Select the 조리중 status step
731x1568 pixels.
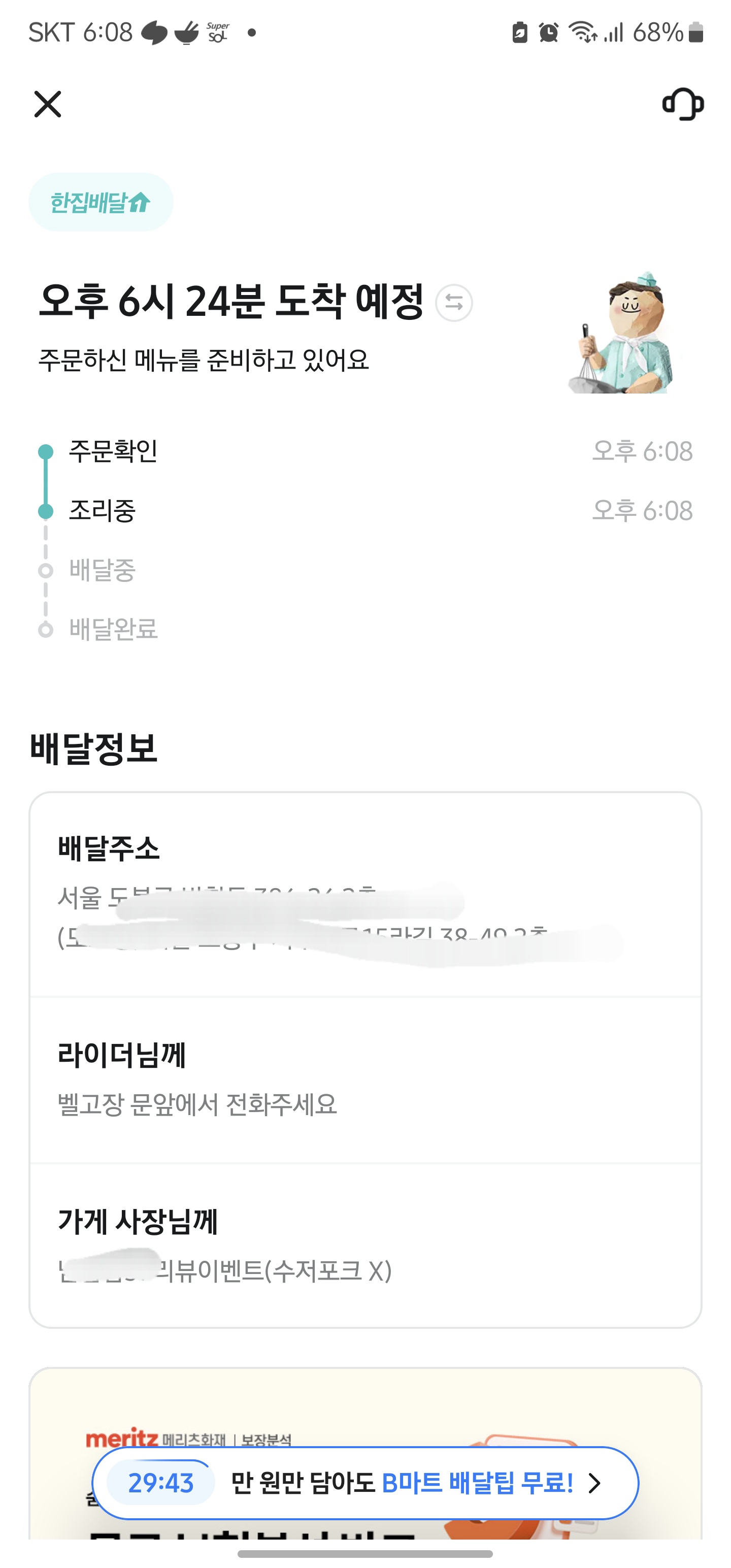102,511
